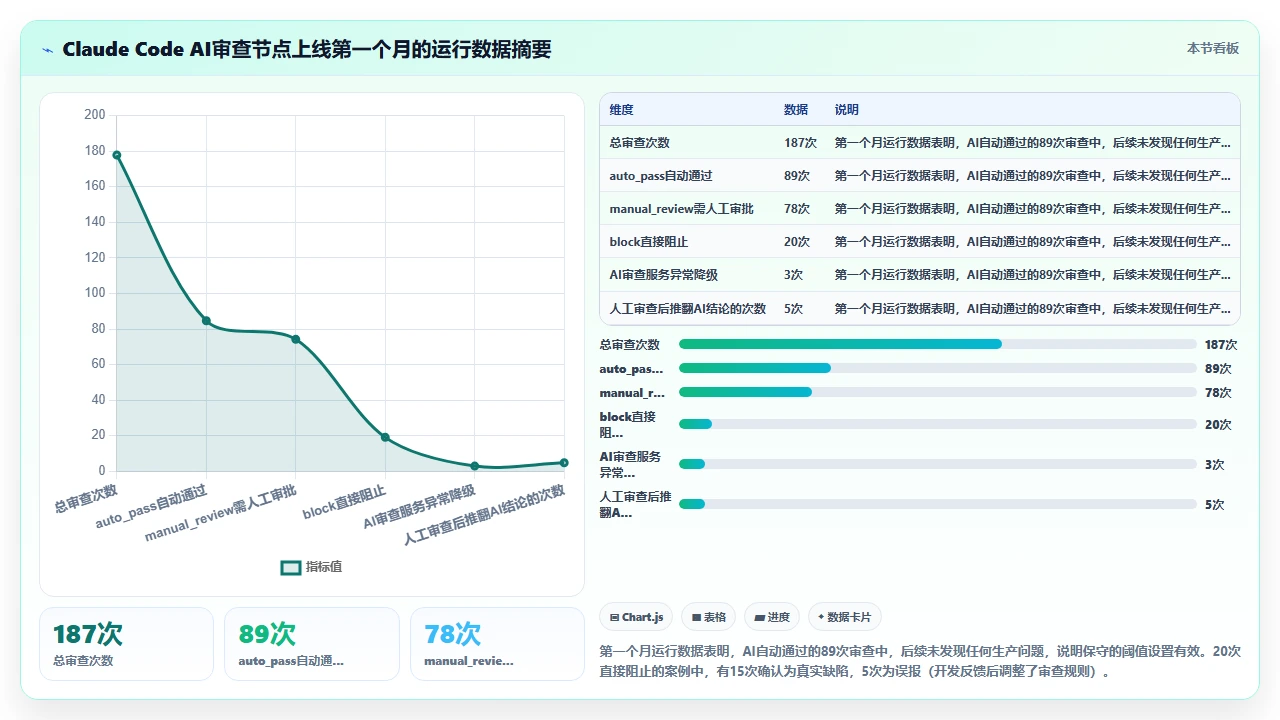Click the block直接阻... progress bar
1280x720 pixels.
click(x=937, y=424)
